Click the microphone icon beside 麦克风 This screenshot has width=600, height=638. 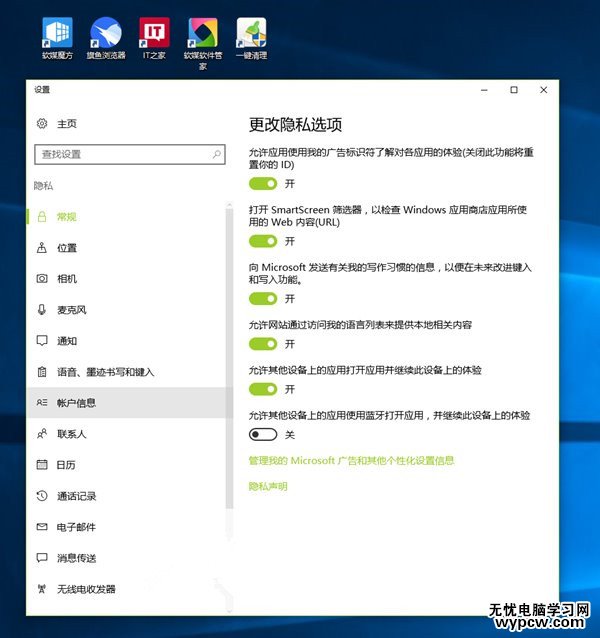[x=42, y=310]
